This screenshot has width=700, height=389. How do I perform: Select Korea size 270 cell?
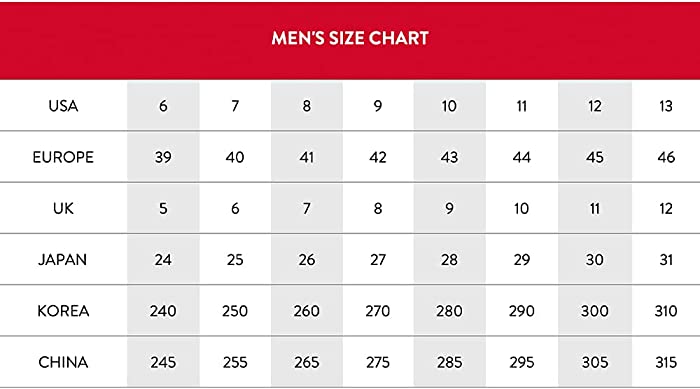coord(378,311)
